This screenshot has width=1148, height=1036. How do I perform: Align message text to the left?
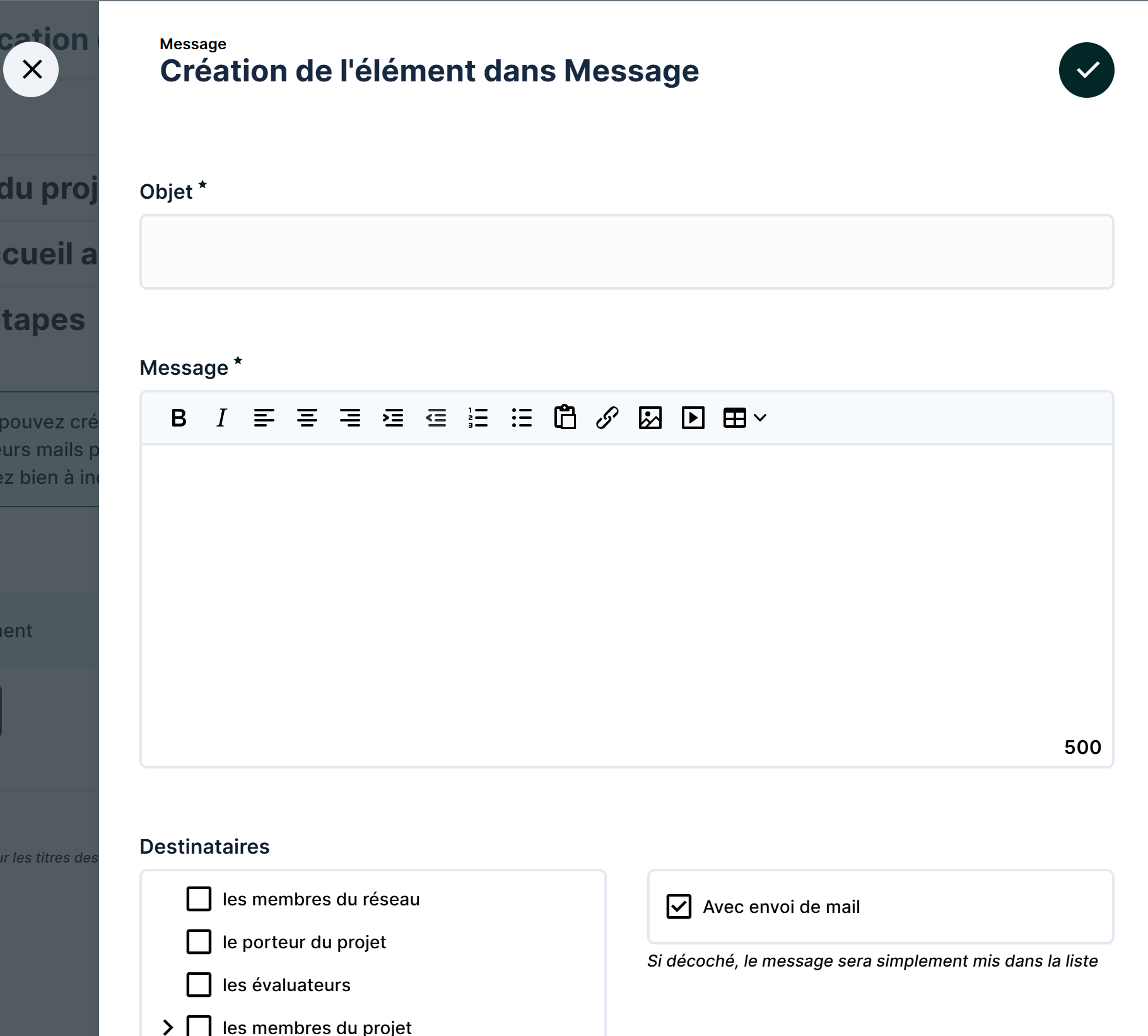pos(264,418)
